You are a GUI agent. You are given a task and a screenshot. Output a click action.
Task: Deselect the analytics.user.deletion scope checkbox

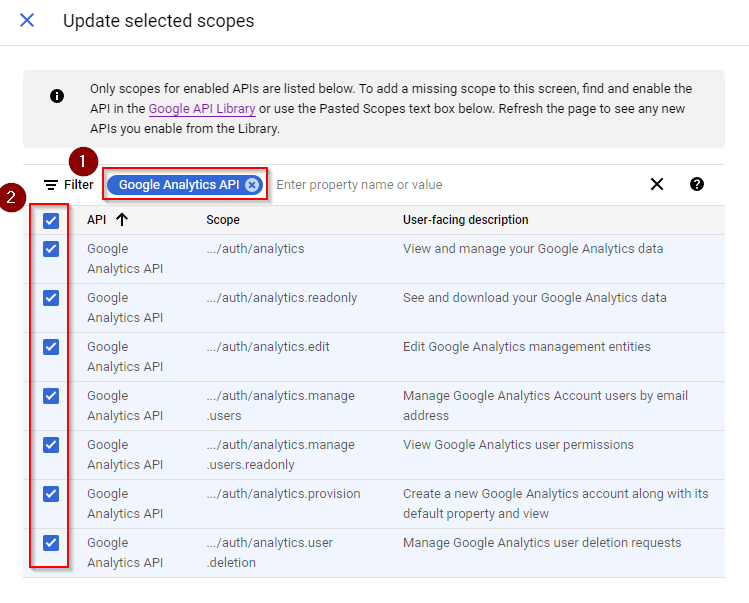(51, 543)
